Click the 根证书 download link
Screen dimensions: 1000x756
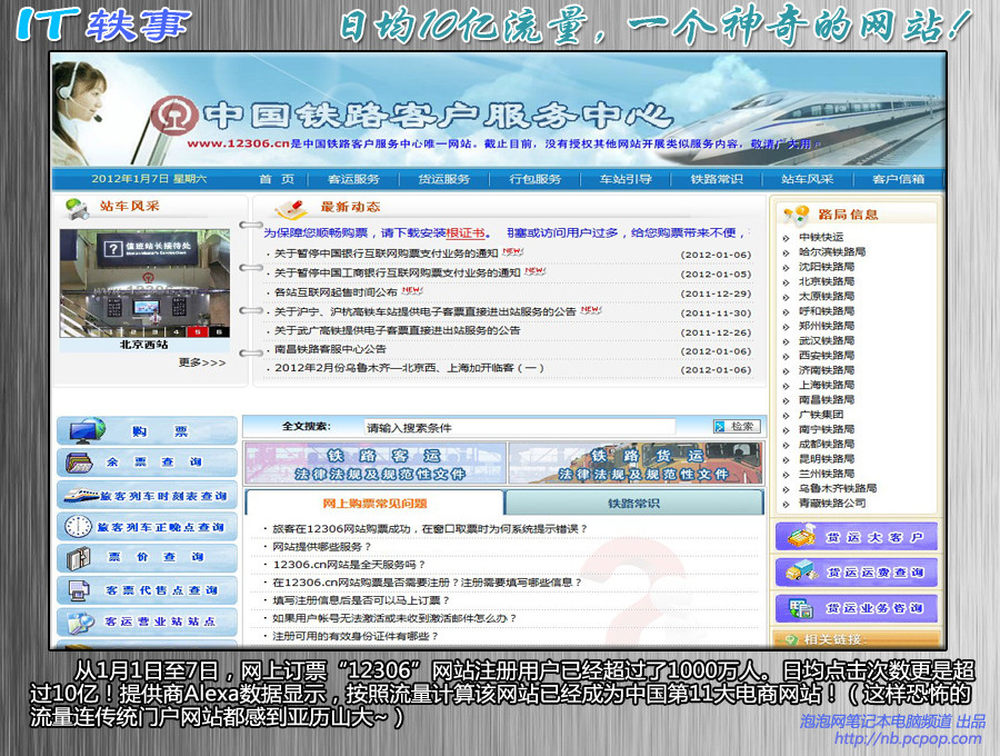(466, 233)
